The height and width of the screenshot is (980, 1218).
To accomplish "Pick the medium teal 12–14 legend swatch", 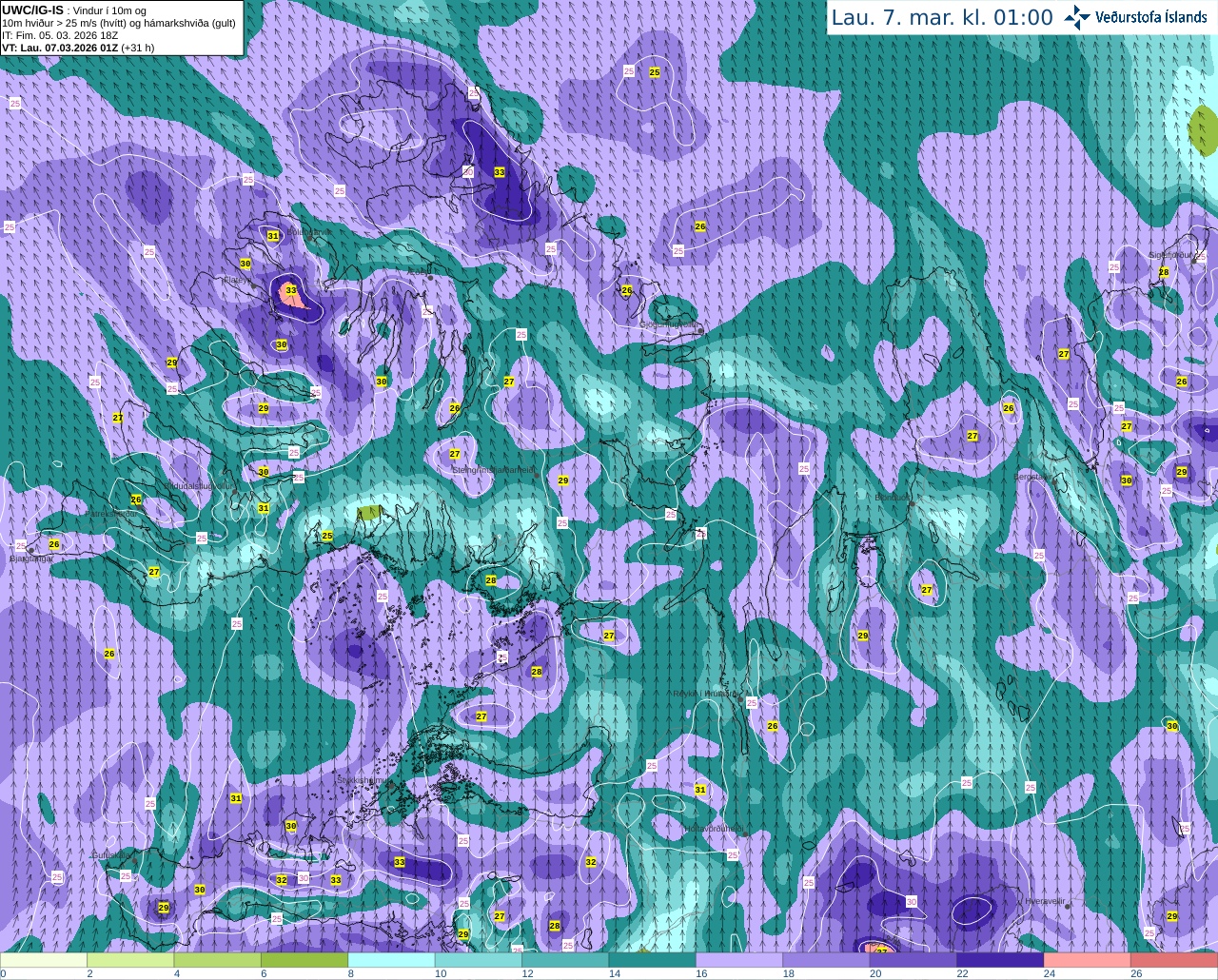I will [565, 960].
